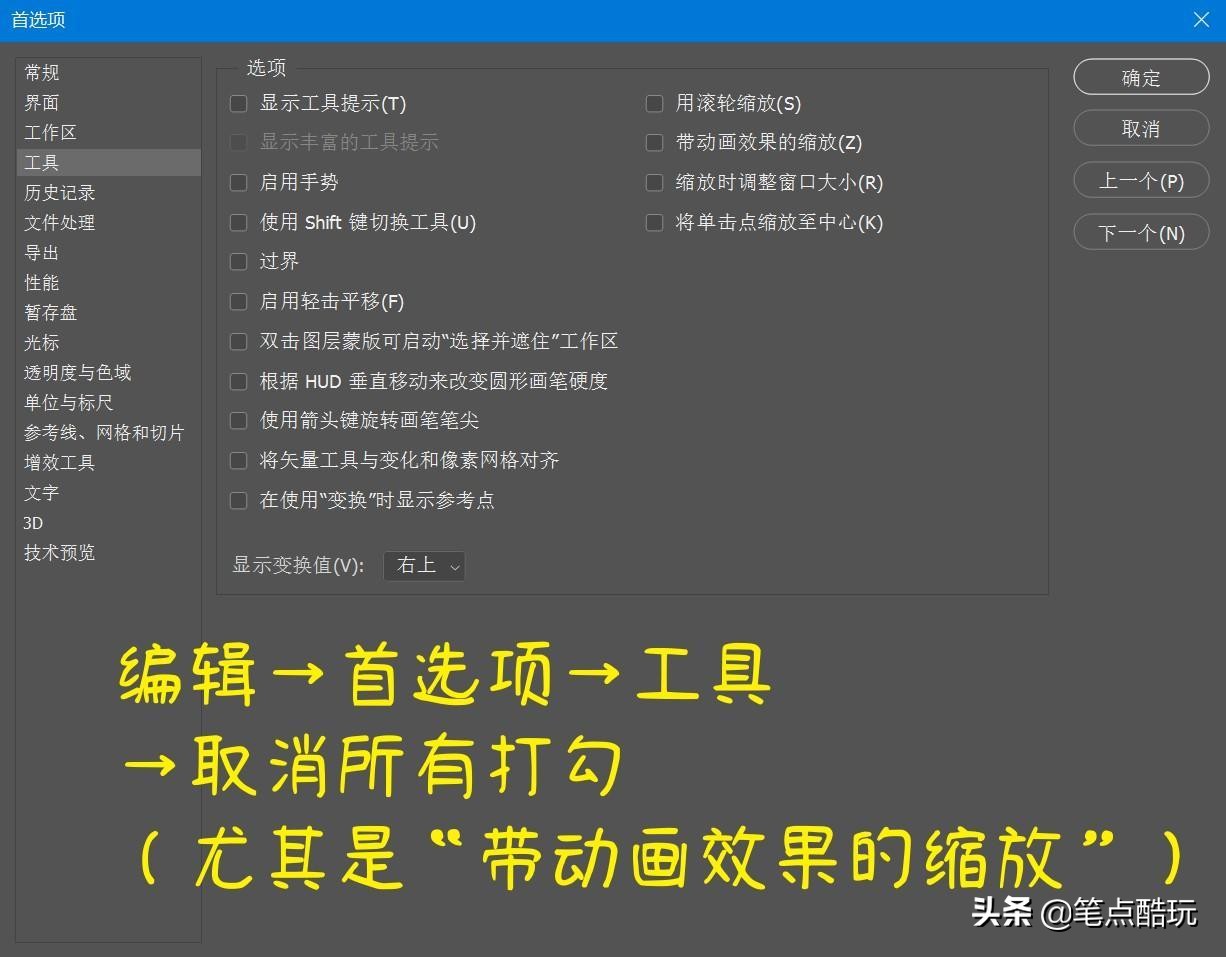
Task: Open the 3D preferences page
Action: tap(32, 522)
